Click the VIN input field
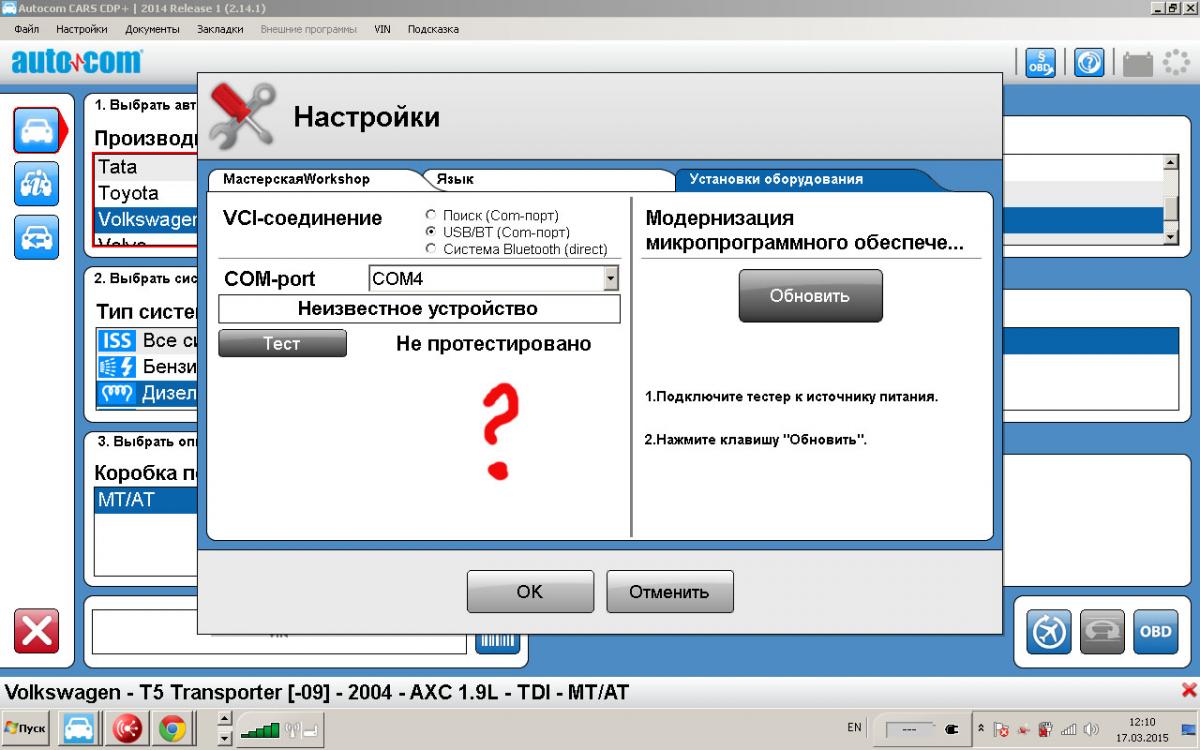Image resolution: width=1200 pixels, height=750 pixels. [281, 633]
